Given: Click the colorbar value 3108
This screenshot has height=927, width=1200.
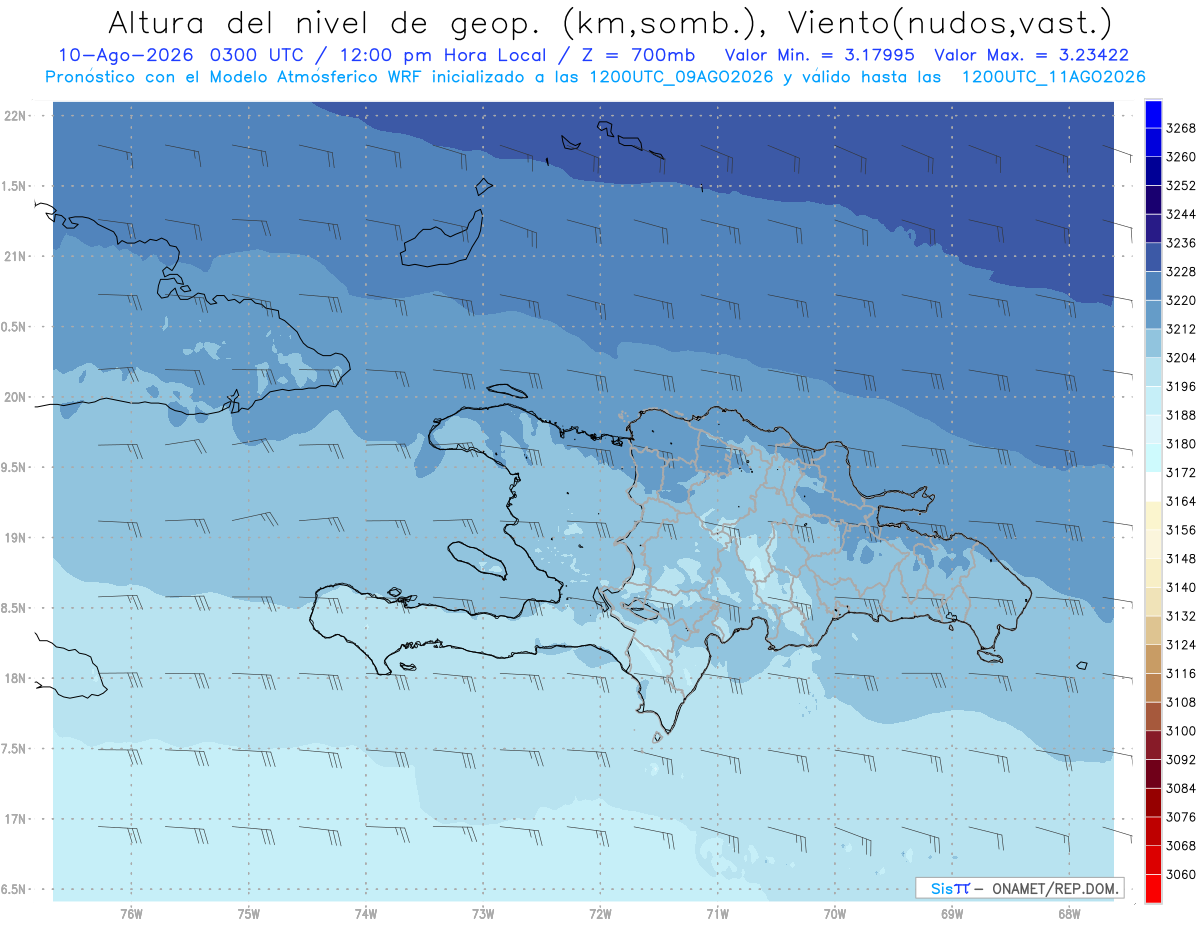Looking at the screenshot, I should point(1181,703).
